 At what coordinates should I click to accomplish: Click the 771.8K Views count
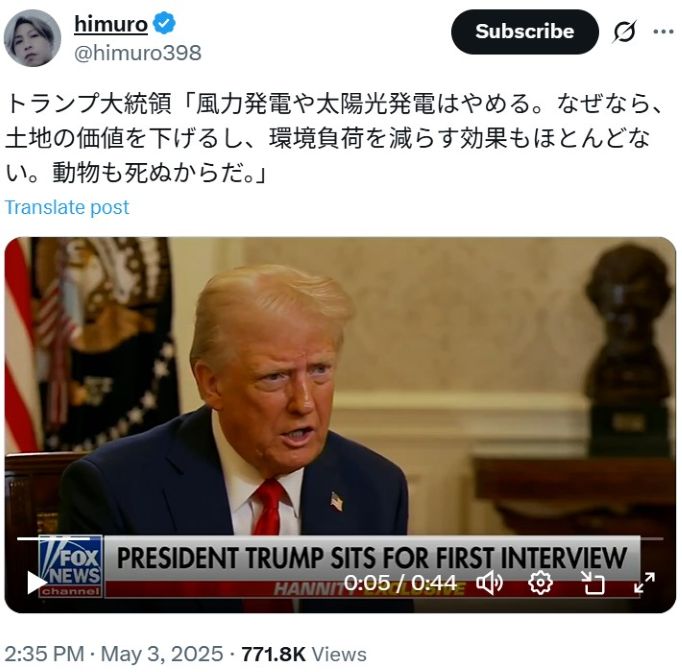pyautogui.click(x=304, y=654)
